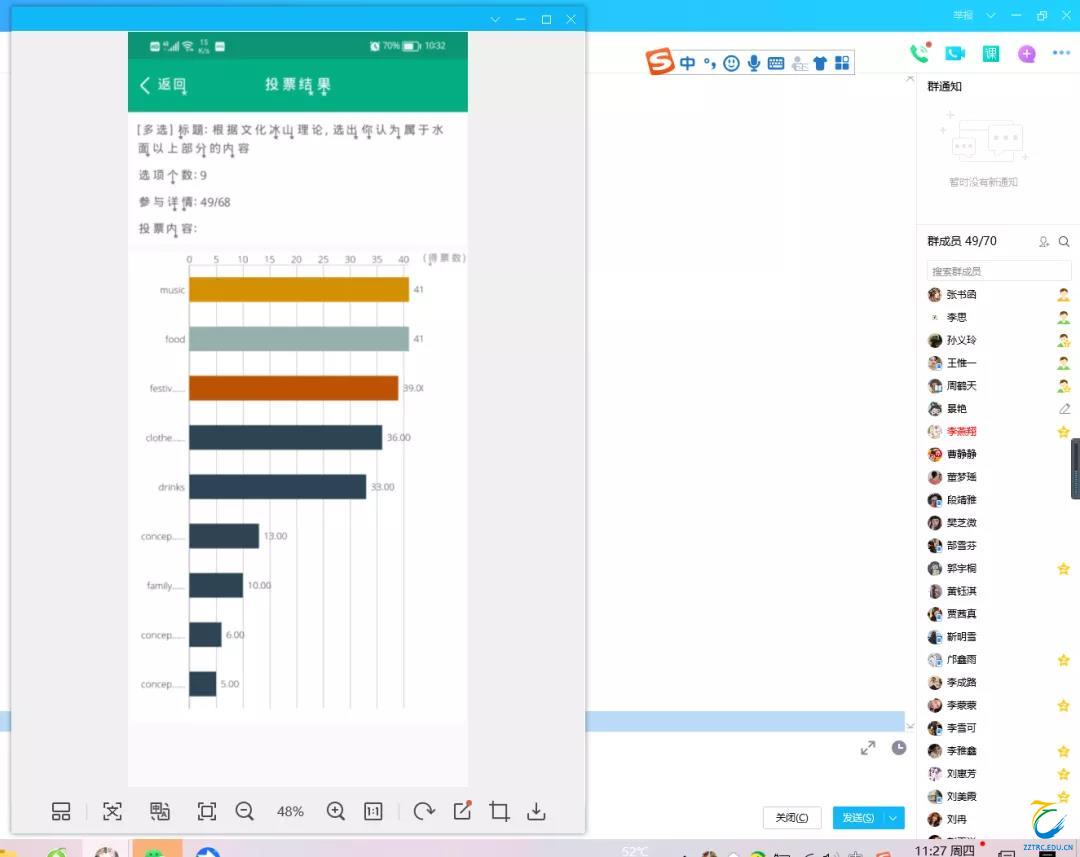Toggle Sogou Chinese/English input mode
This screenshot has width=1080, height=857.
[688, 63]
